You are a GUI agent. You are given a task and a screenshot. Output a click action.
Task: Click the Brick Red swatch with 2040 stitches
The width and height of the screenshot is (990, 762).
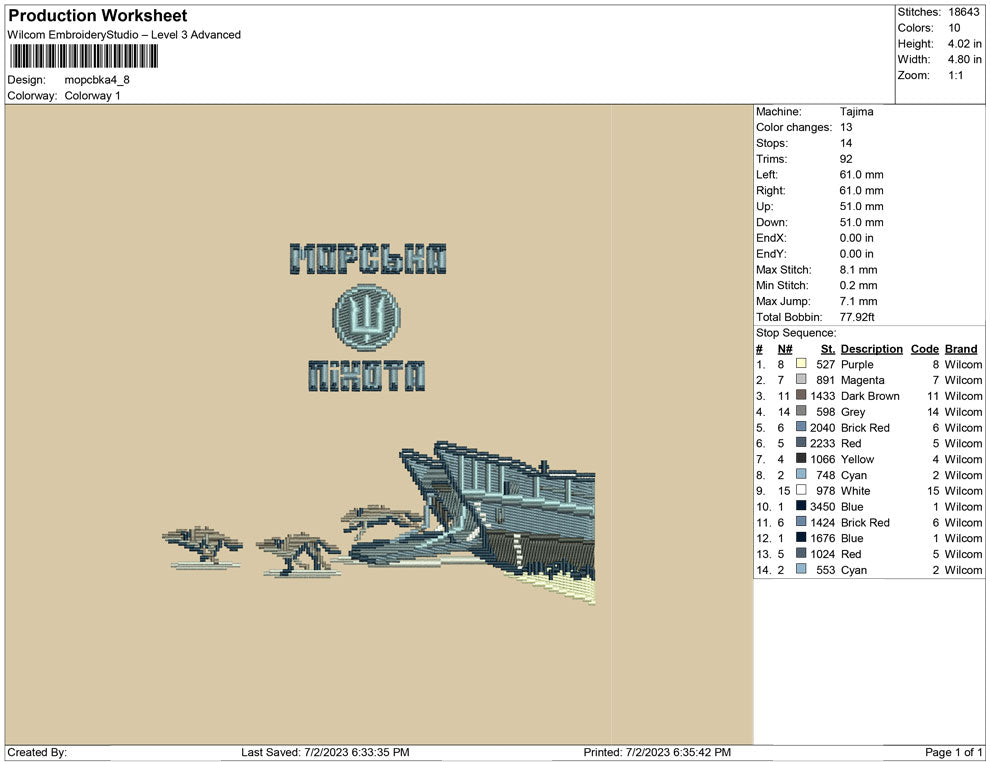(x=801, y=427)
